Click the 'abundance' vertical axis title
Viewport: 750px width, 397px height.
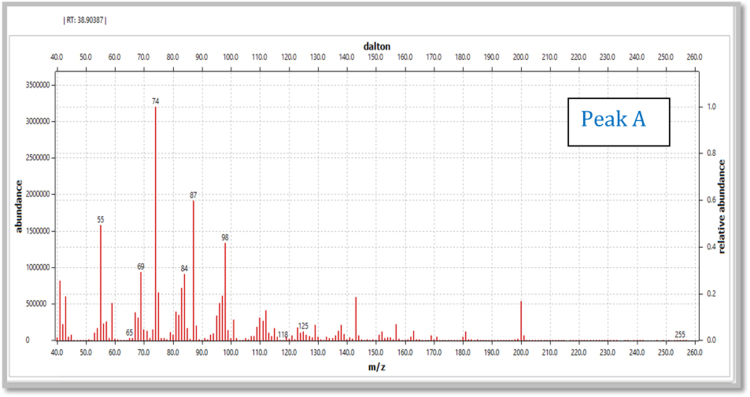coord(19,206)
